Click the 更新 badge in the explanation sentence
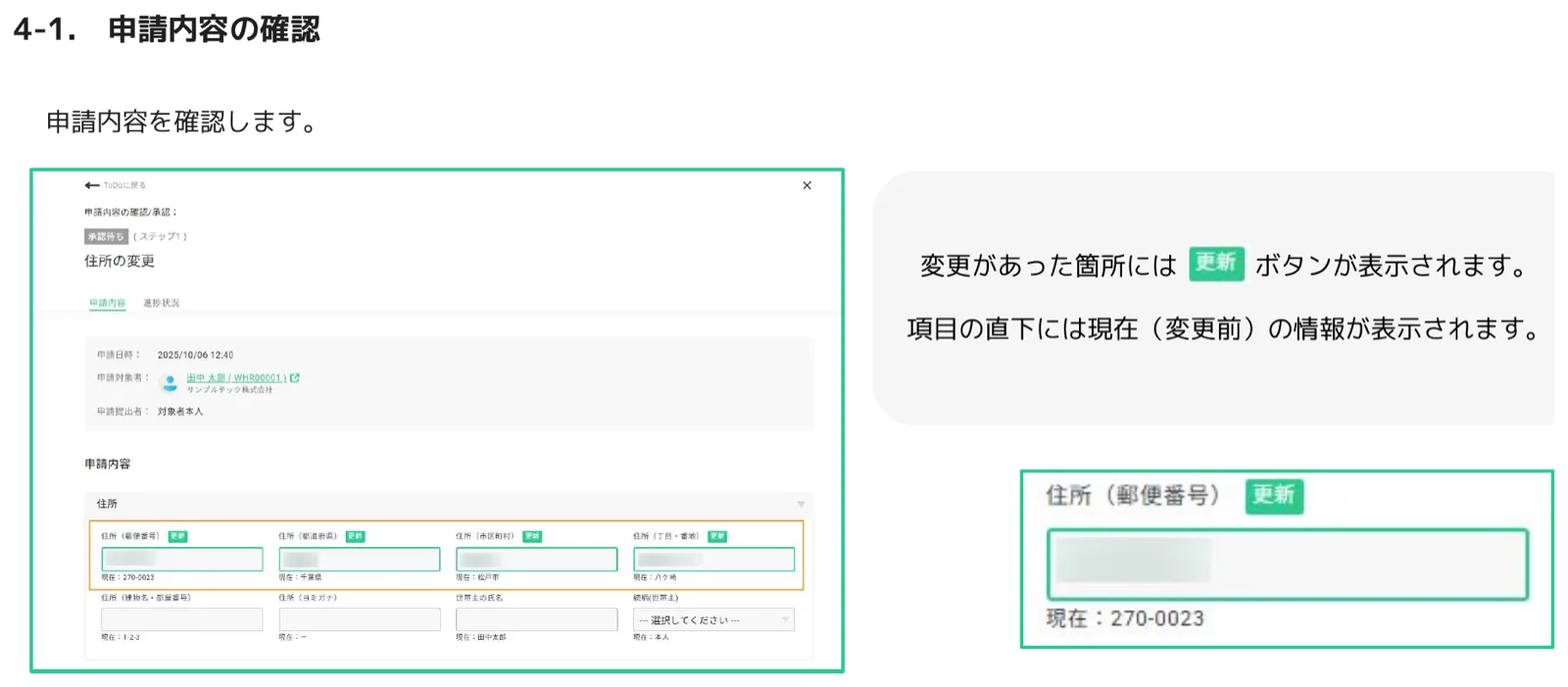This screenshot has width=1568, height=687. click(x=1216, y=264)
